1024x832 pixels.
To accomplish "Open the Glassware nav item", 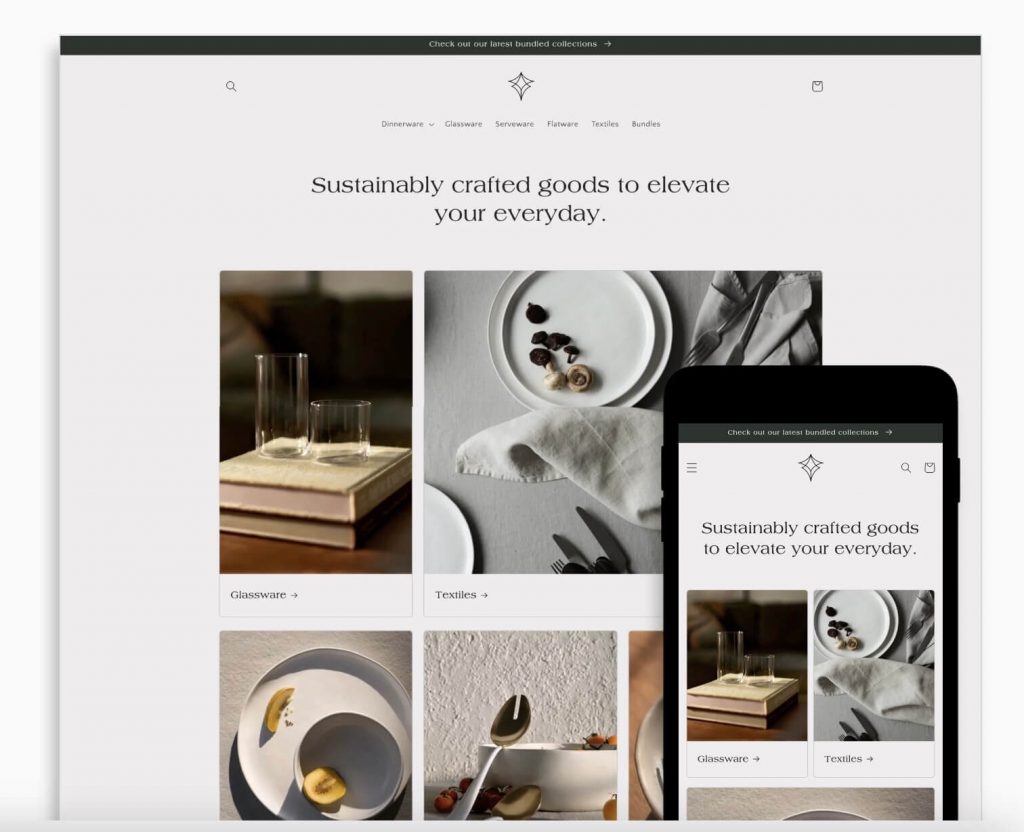I will [464, 124].
